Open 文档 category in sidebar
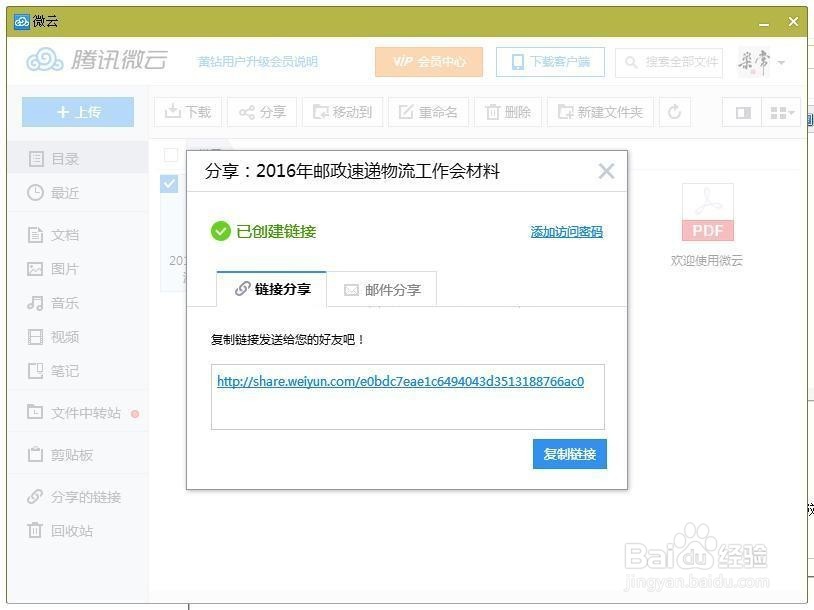Image resolution: width=814 pixels, height=610 pixels. click(x=78, y=235)
